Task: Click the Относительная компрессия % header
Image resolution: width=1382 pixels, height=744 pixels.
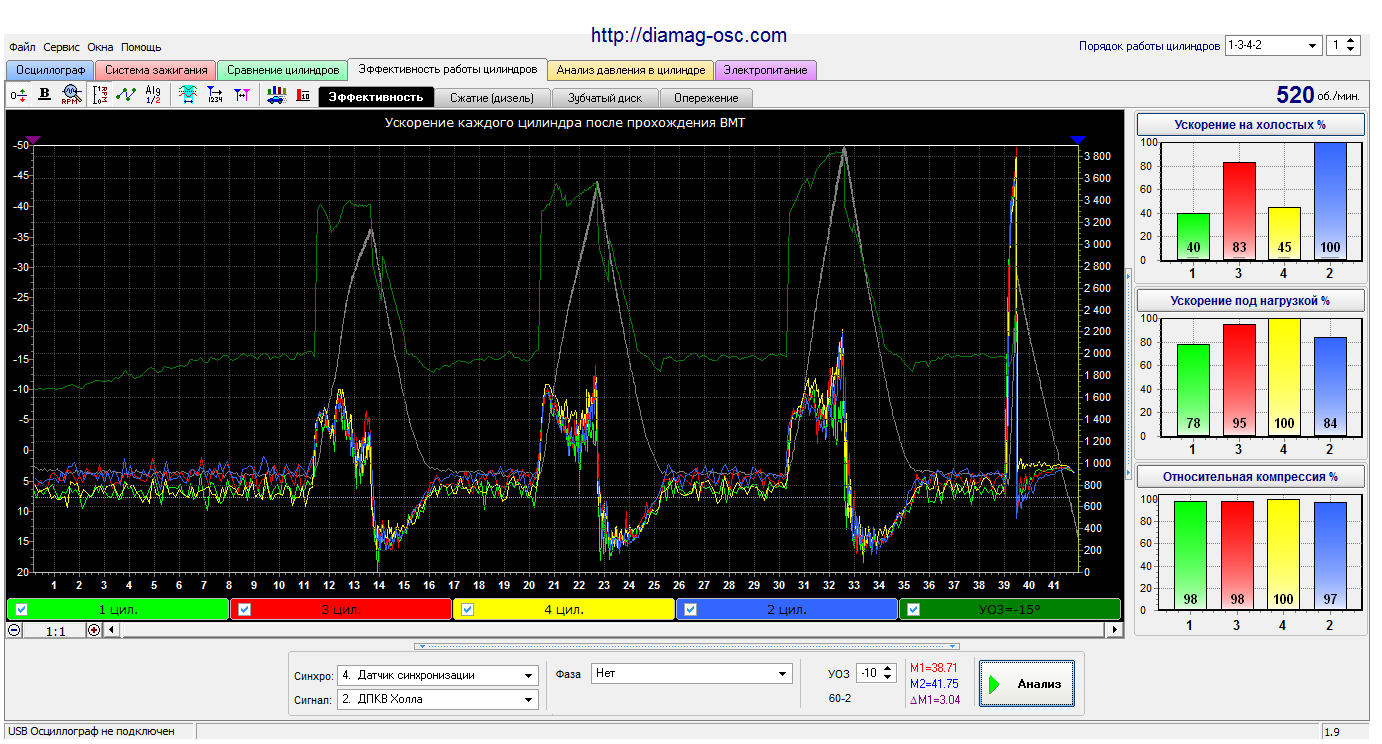Action: (x=1251, y=476)
